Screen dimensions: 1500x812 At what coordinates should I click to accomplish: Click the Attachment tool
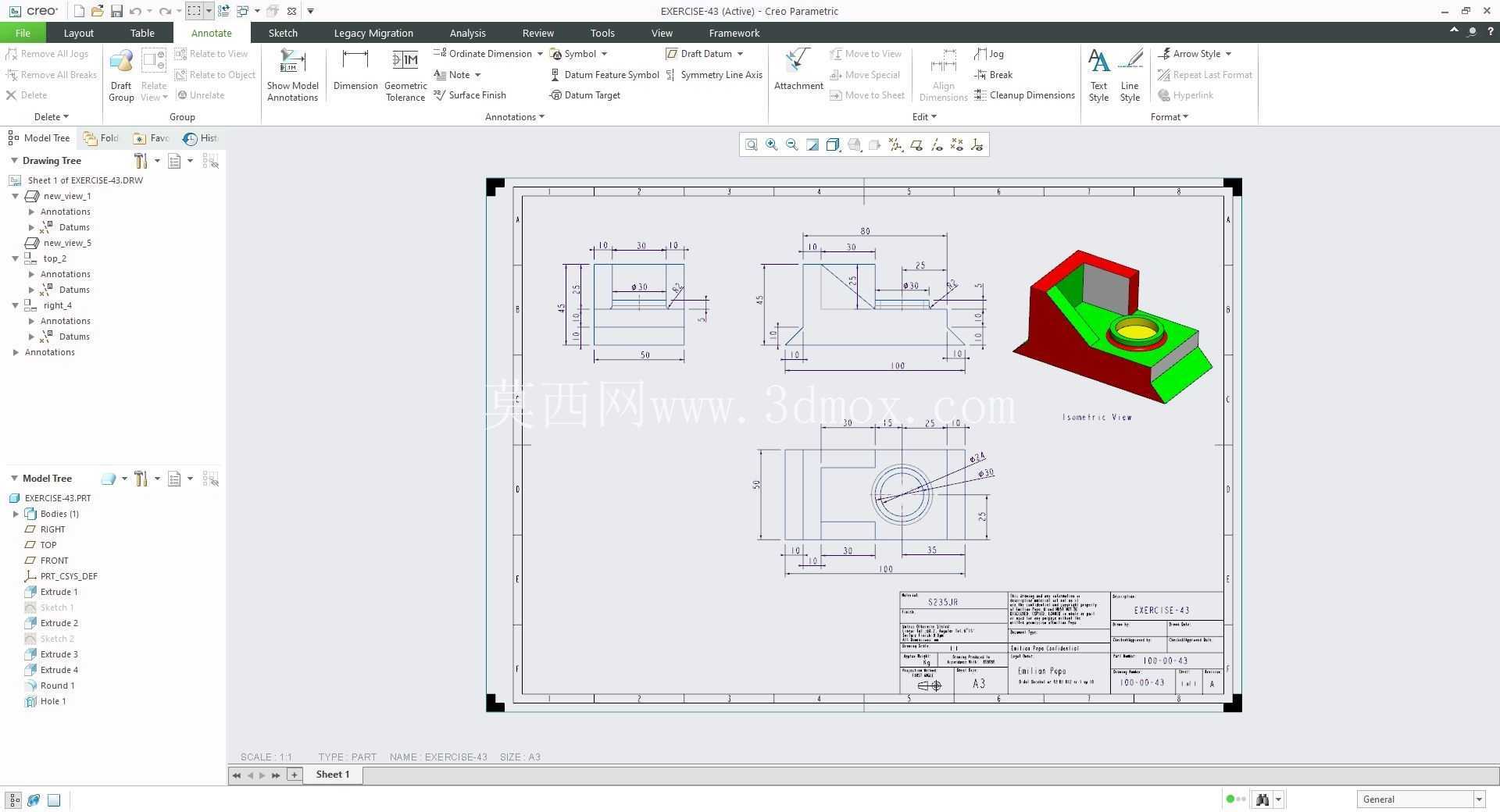798,70
